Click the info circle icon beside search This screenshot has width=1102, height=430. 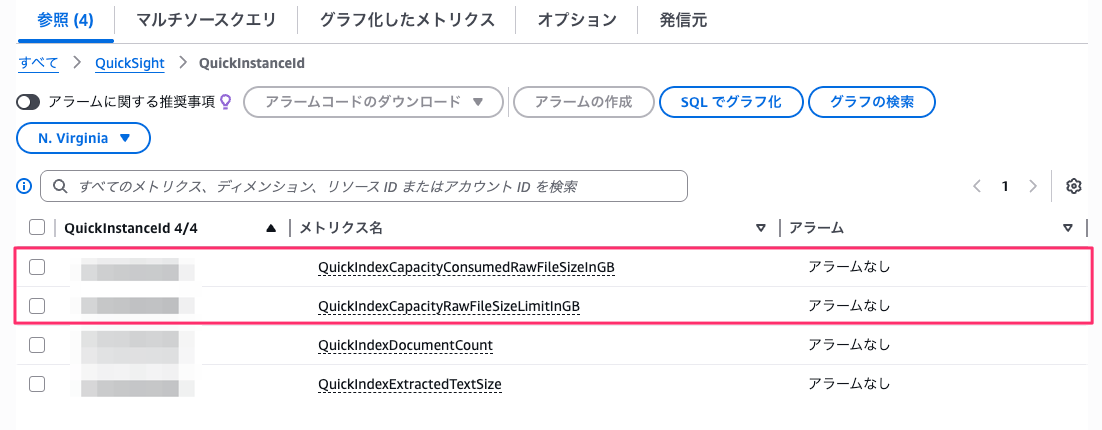(25, 186)
